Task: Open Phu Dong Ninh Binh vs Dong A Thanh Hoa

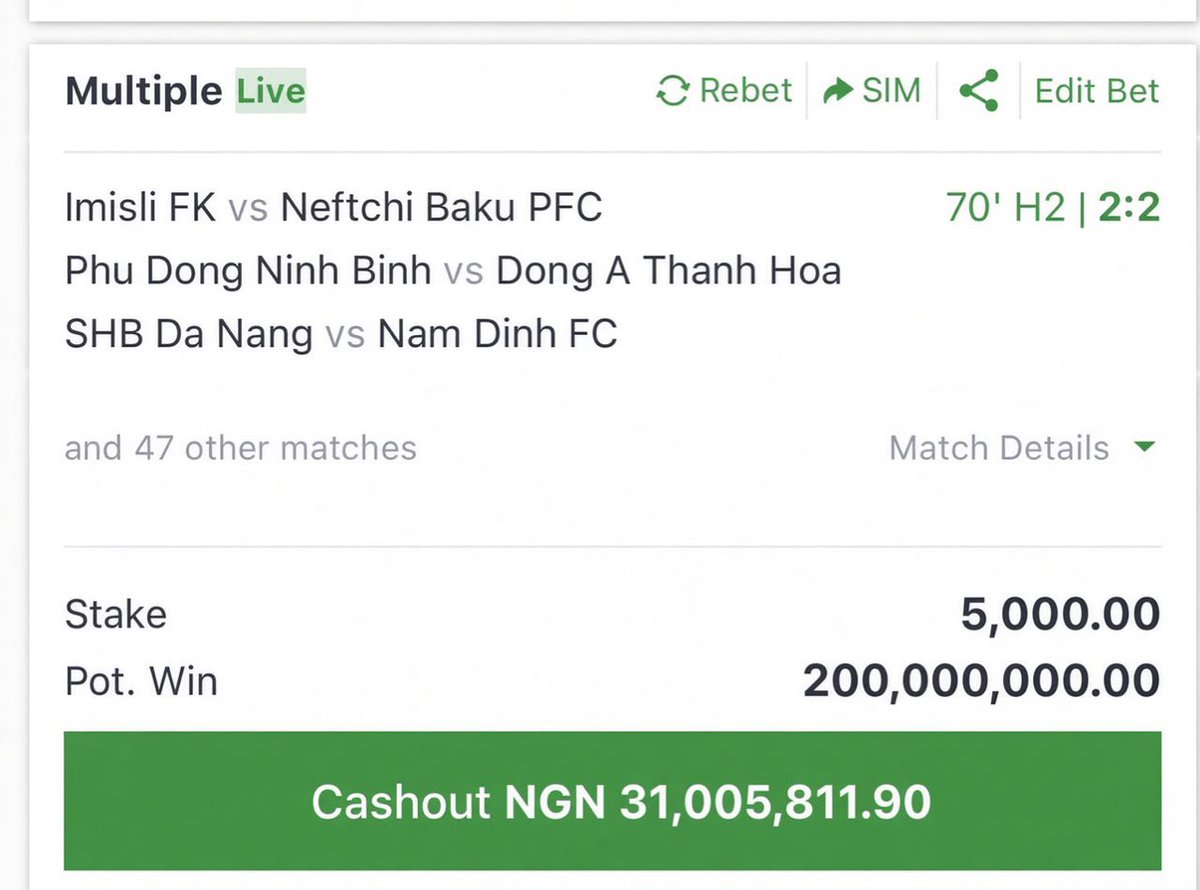Action: (453, 271)
